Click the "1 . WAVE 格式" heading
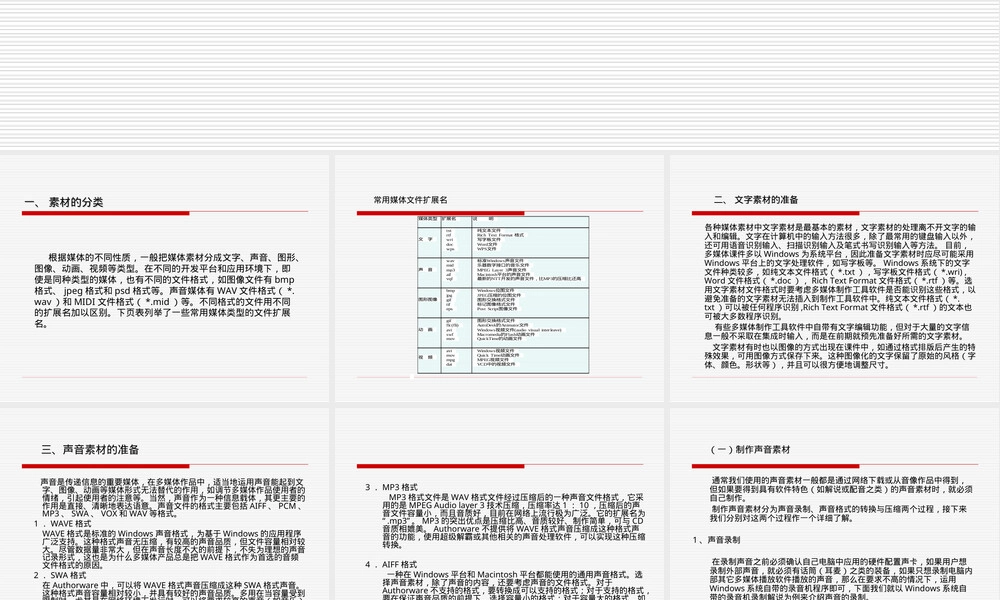1000x600 pixels. (62, 523)
